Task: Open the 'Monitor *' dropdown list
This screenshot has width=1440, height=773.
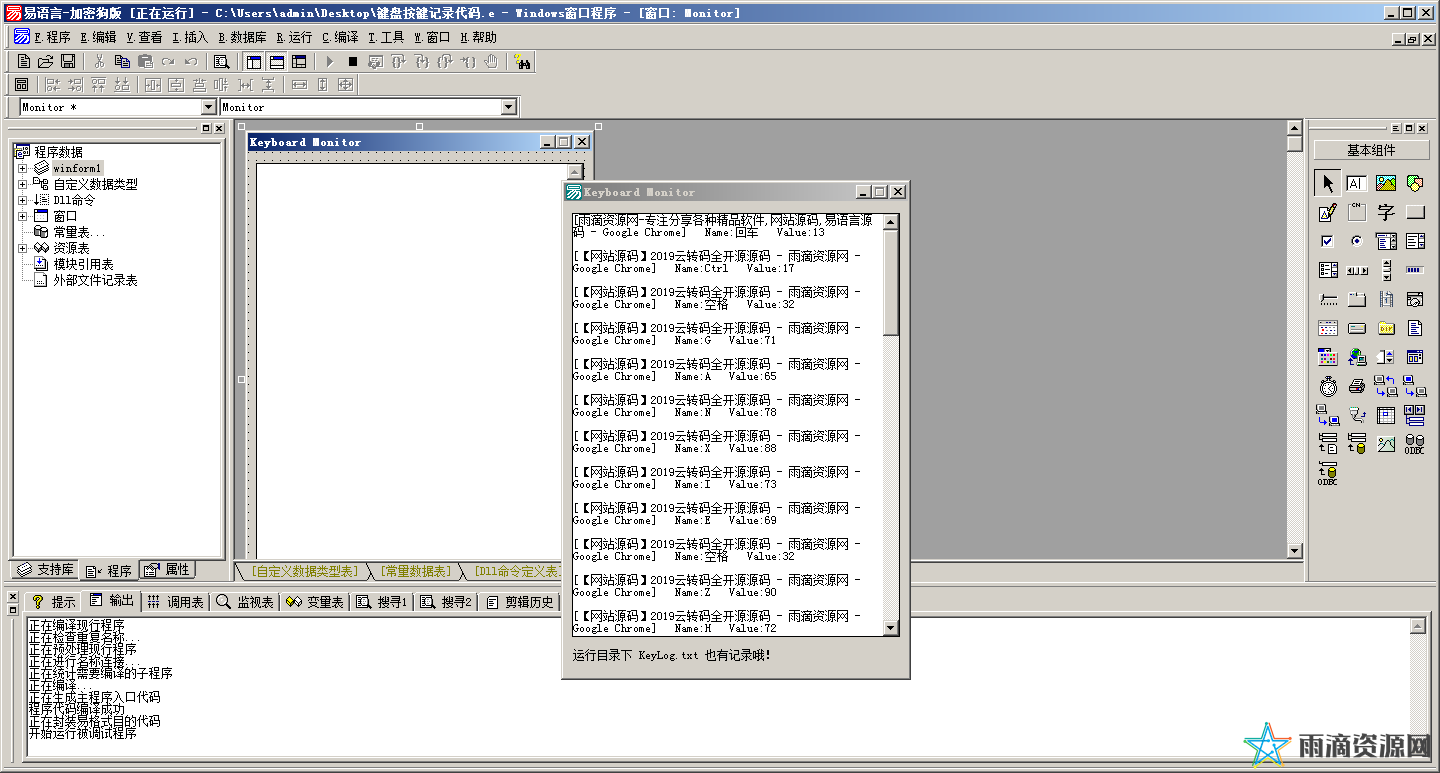Action: pyautogui.click(x=209, y=107)
